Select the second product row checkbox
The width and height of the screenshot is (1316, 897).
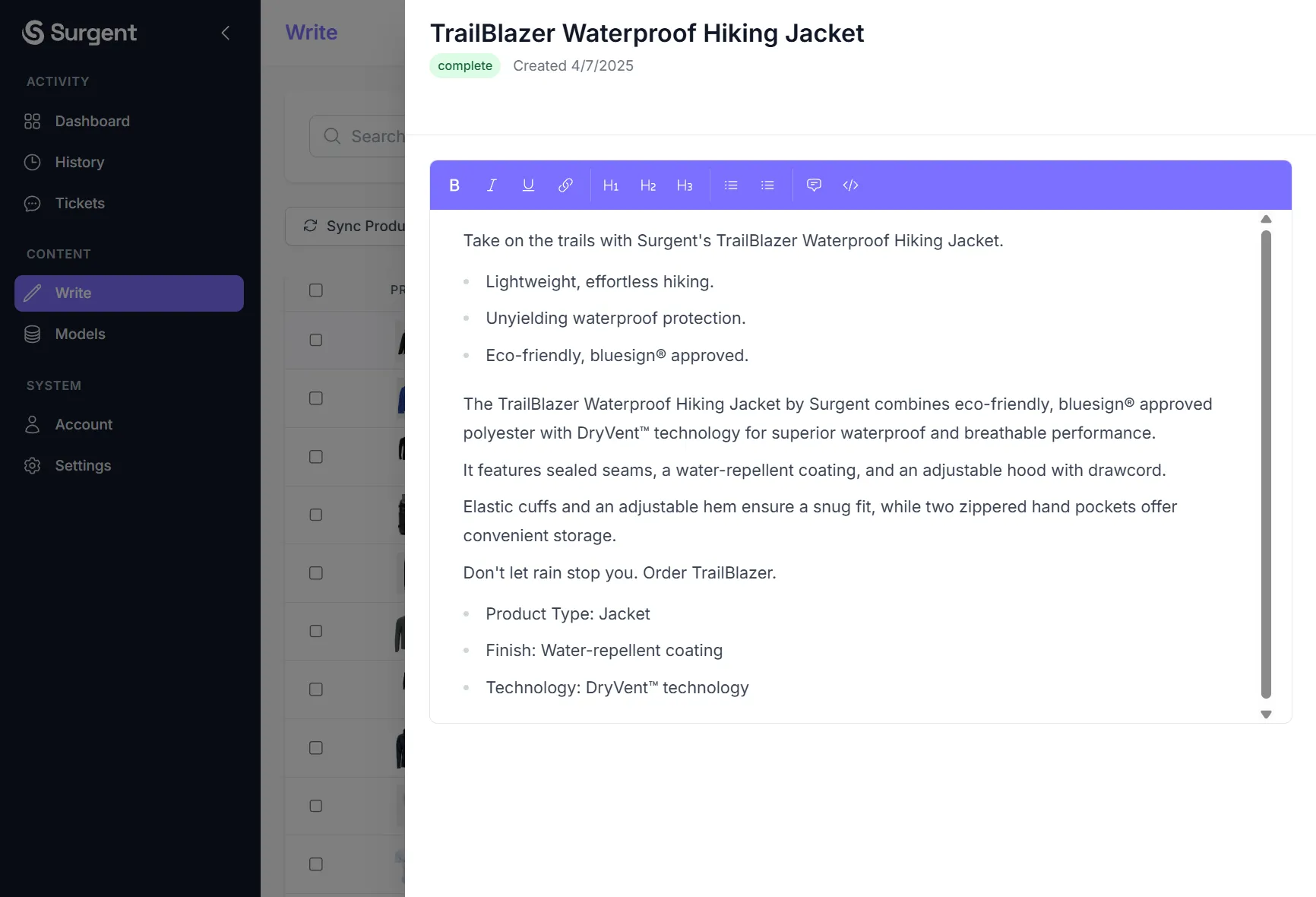click(316, 398)
